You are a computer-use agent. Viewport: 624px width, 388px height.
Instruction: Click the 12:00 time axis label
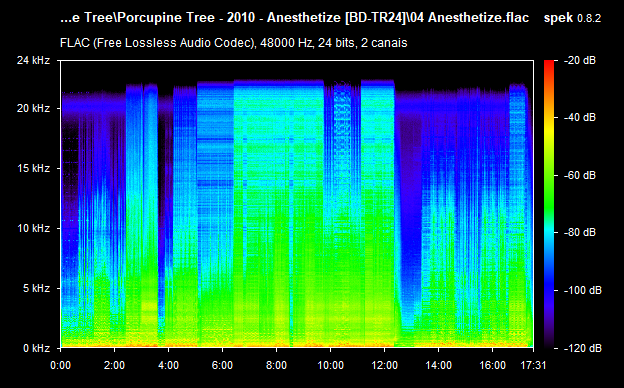tap(384, 365)
